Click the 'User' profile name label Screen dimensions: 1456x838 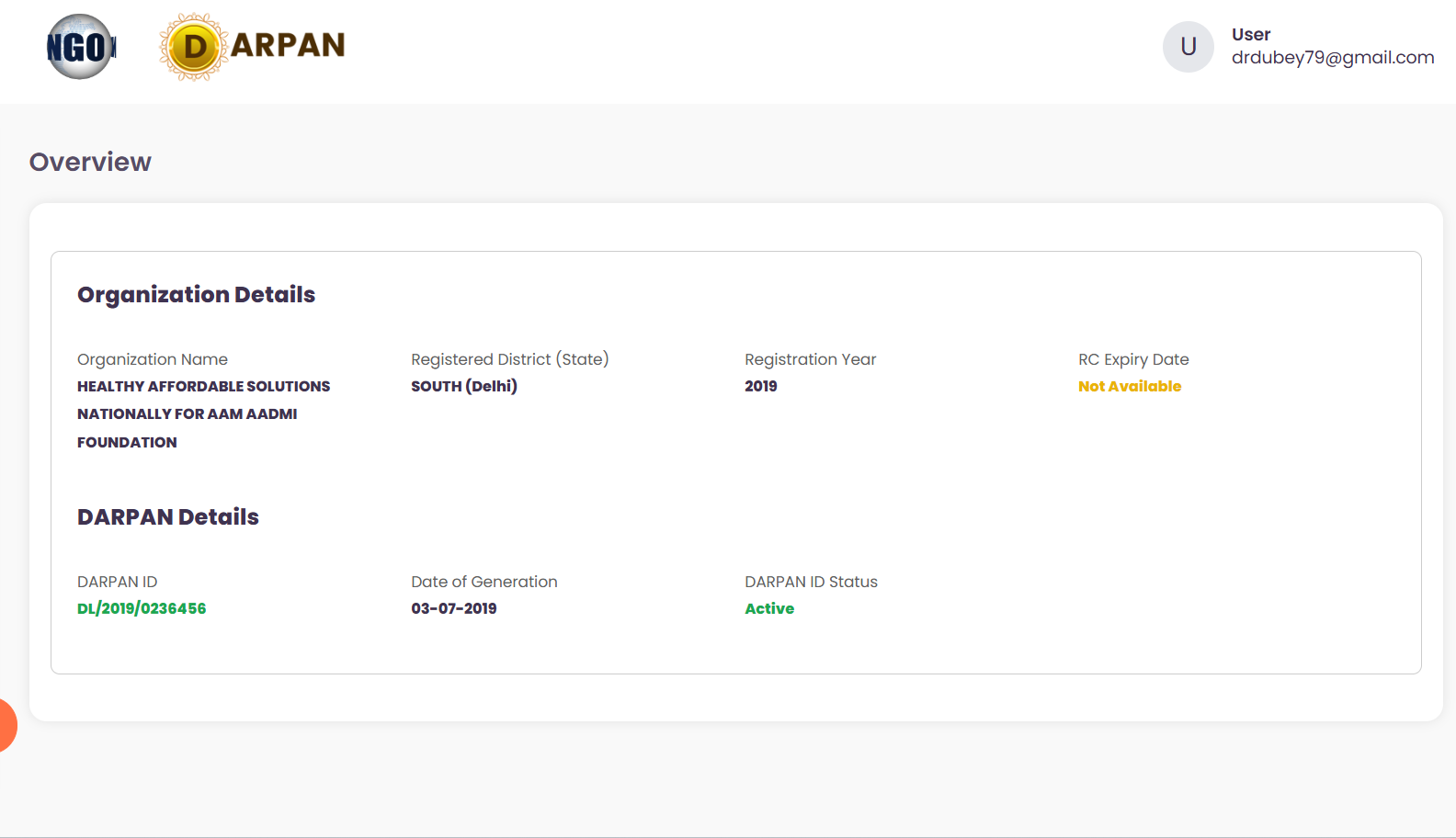[x=1251, y=34]
